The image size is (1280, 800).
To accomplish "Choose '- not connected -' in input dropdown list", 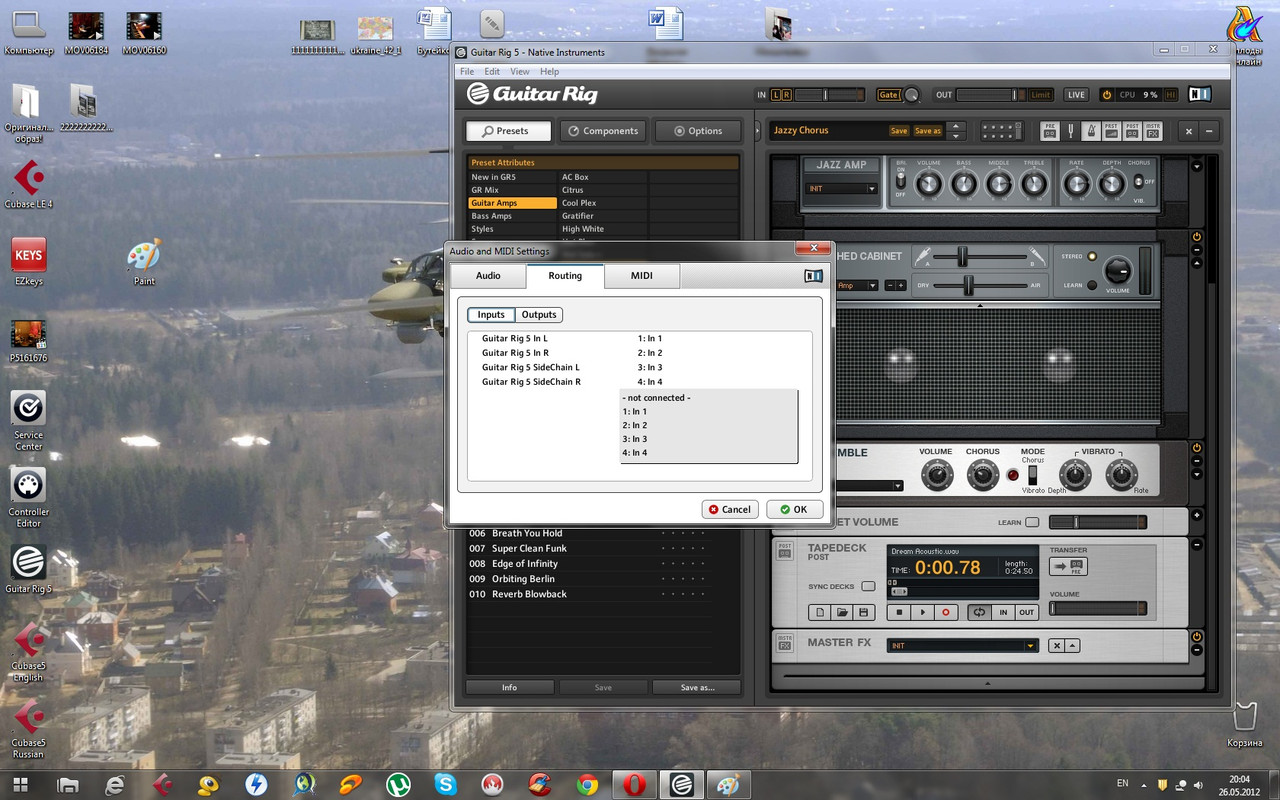I will pyautogui.click(x=708, y=398).
